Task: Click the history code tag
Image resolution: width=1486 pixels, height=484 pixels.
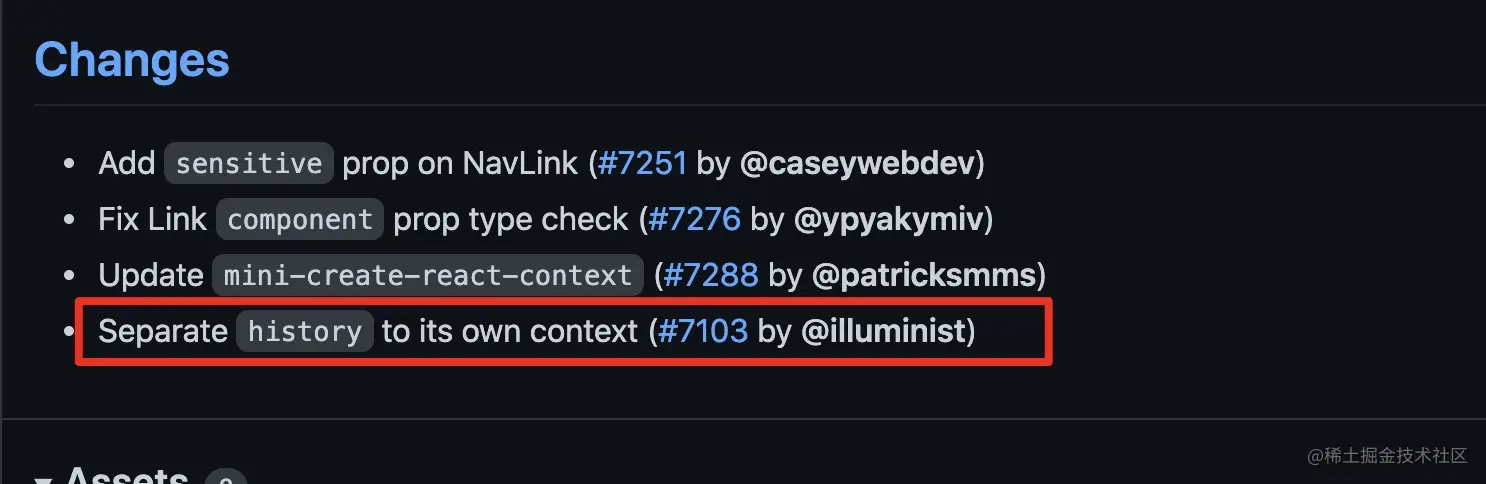Action: click(x=305, y=331)
